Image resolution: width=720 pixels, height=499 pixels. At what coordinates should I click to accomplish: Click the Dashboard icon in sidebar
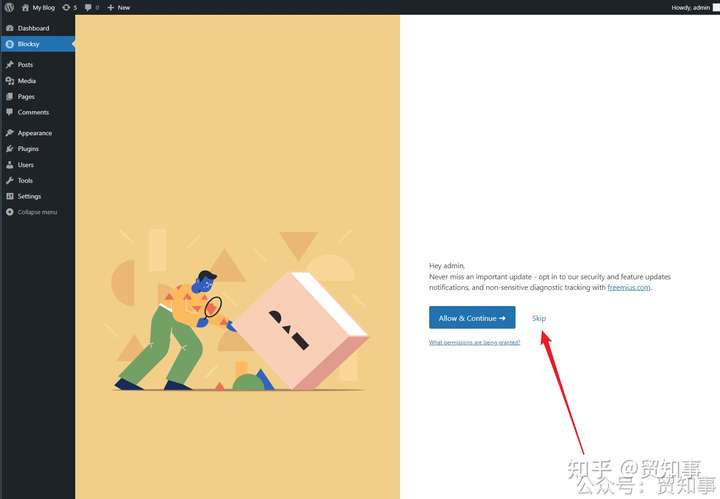point(10,28)
